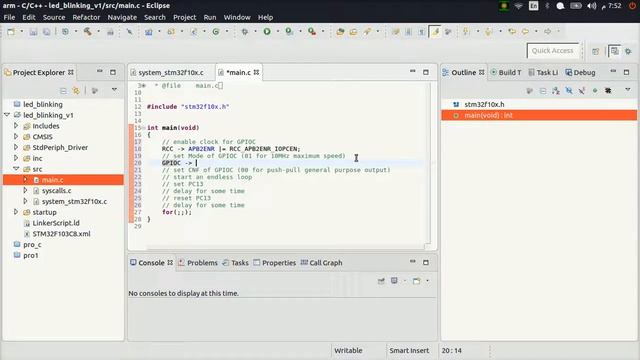Switch to the Debug perspective gear icon
The image size is (640, 360).
pyautogui.click(x=628, y=51)
